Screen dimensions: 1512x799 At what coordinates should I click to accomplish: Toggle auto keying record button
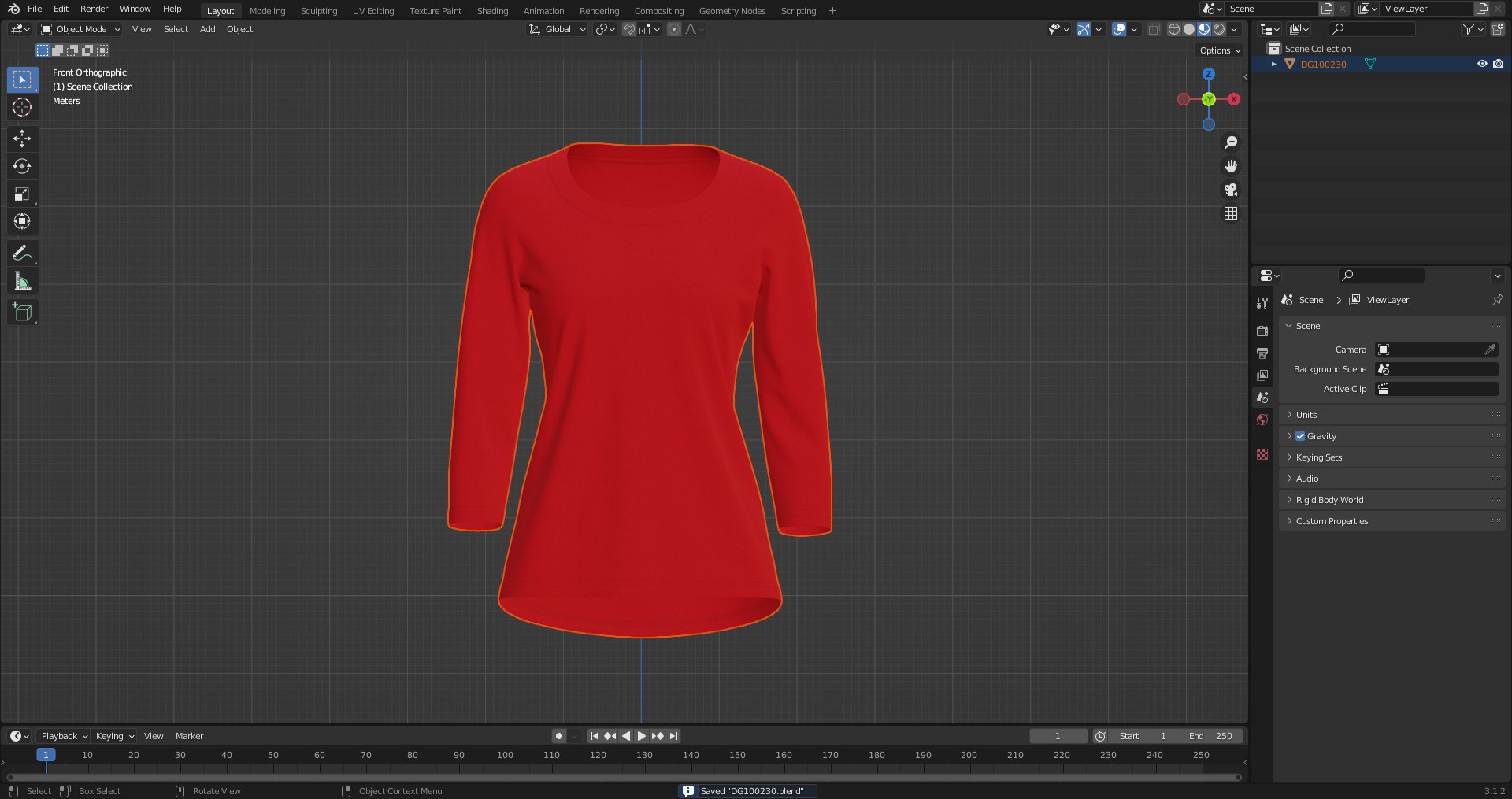(x=559, y=736)
